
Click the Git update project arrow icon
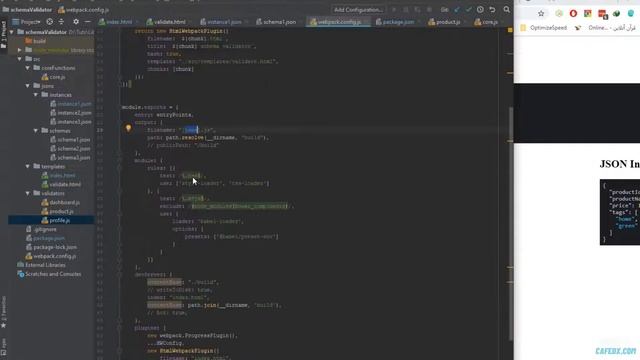(x=457, y=9)
